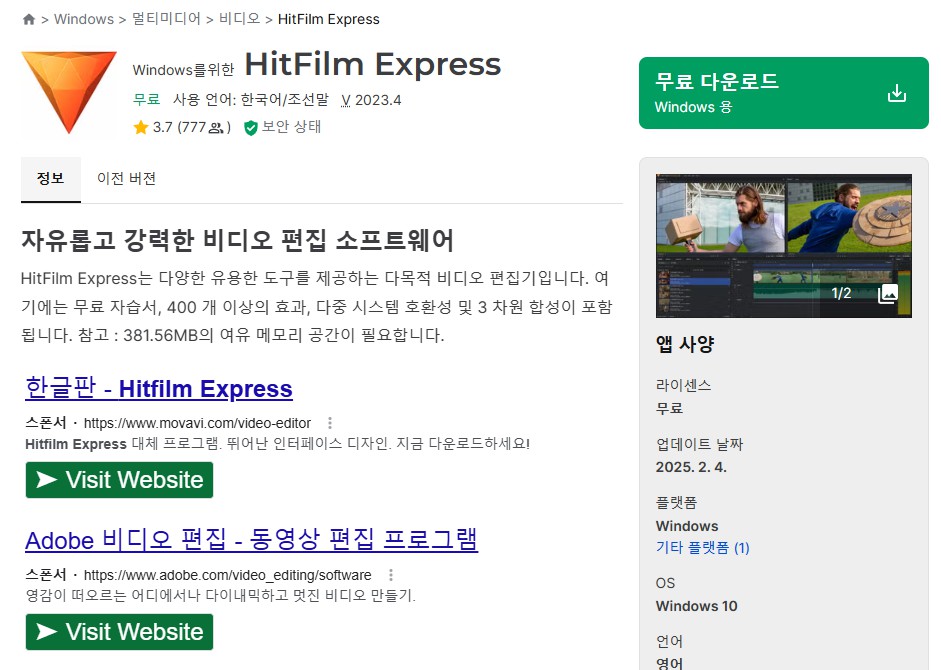Viewport: 941px width, 670px height.
Task: Click the 사용 언어: 한국어/조선말 text
Action: [x=251, y=100]
